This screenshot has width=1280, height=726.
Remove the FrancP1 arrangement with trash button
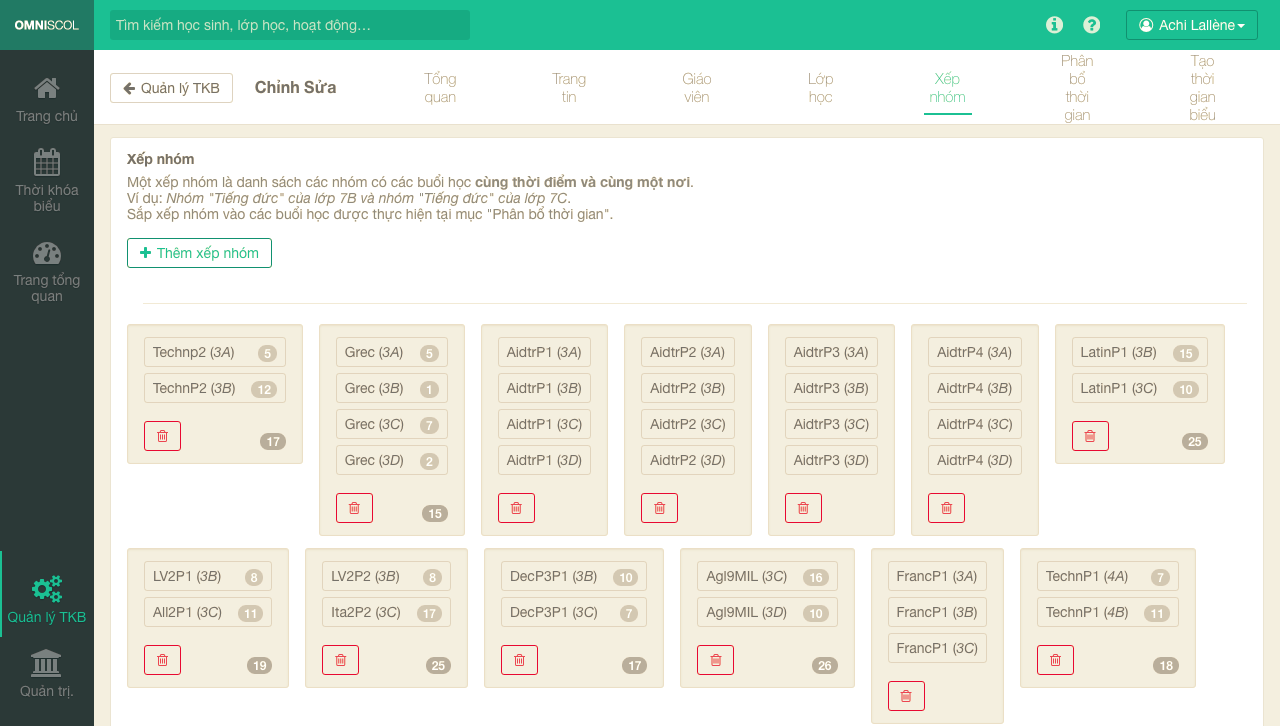click(906, 696)
